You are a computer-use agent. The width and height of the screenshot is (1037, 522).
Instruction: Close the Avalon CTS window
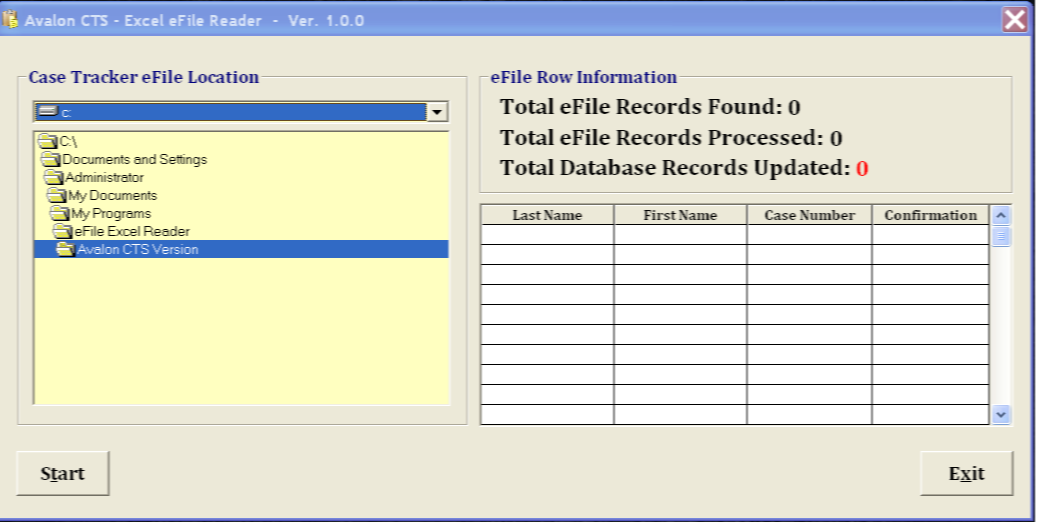click(x=1015, y=20)
